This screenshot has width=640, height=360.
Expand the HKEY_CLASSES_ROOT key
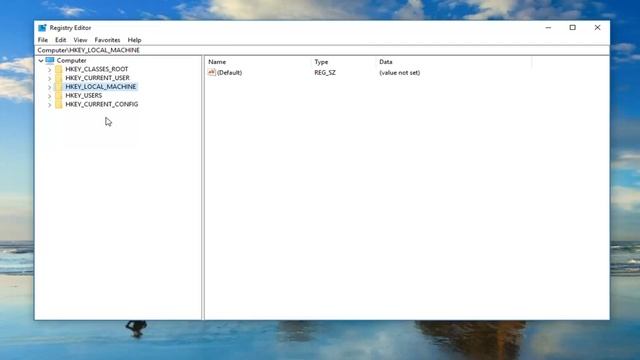pos(49,69)
